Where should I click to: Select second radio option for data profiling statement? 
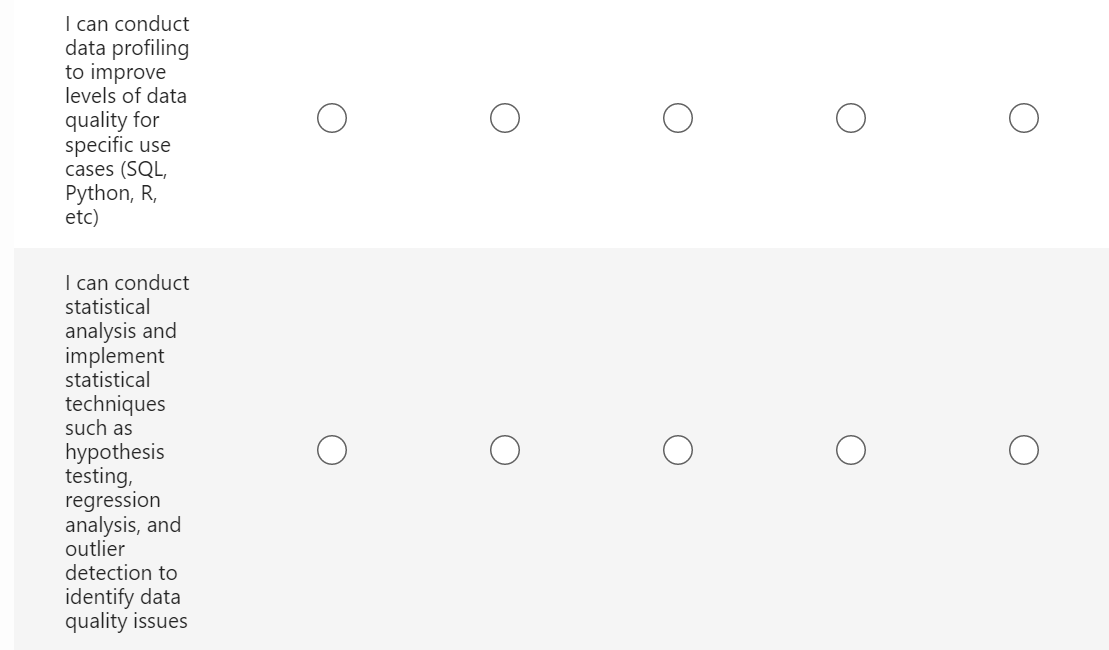click(505, 118)
